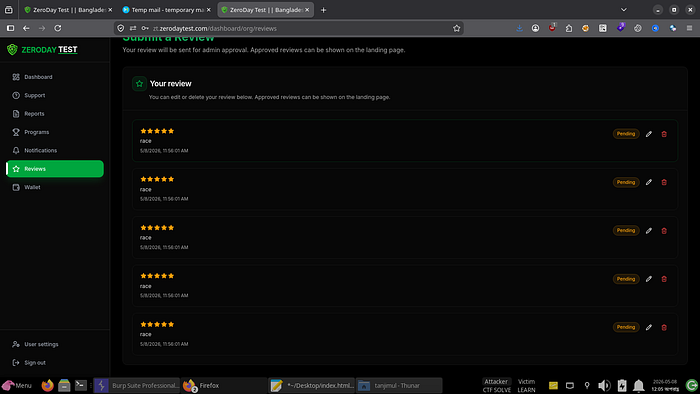Edit the first pending review
This screenshot has height=394, width=700.
[x=649, y=134]
